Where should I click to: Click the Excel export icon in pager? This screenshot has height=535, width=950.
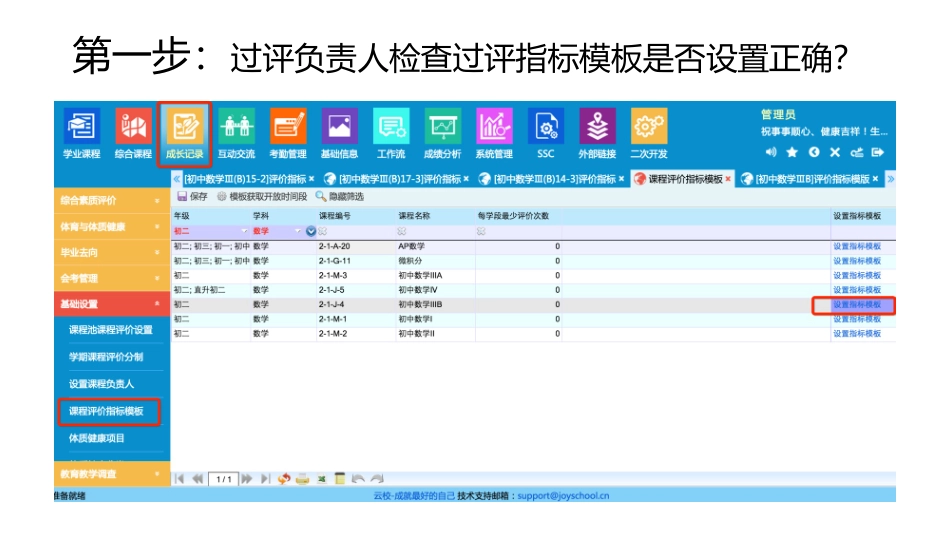tap(322, 479)
